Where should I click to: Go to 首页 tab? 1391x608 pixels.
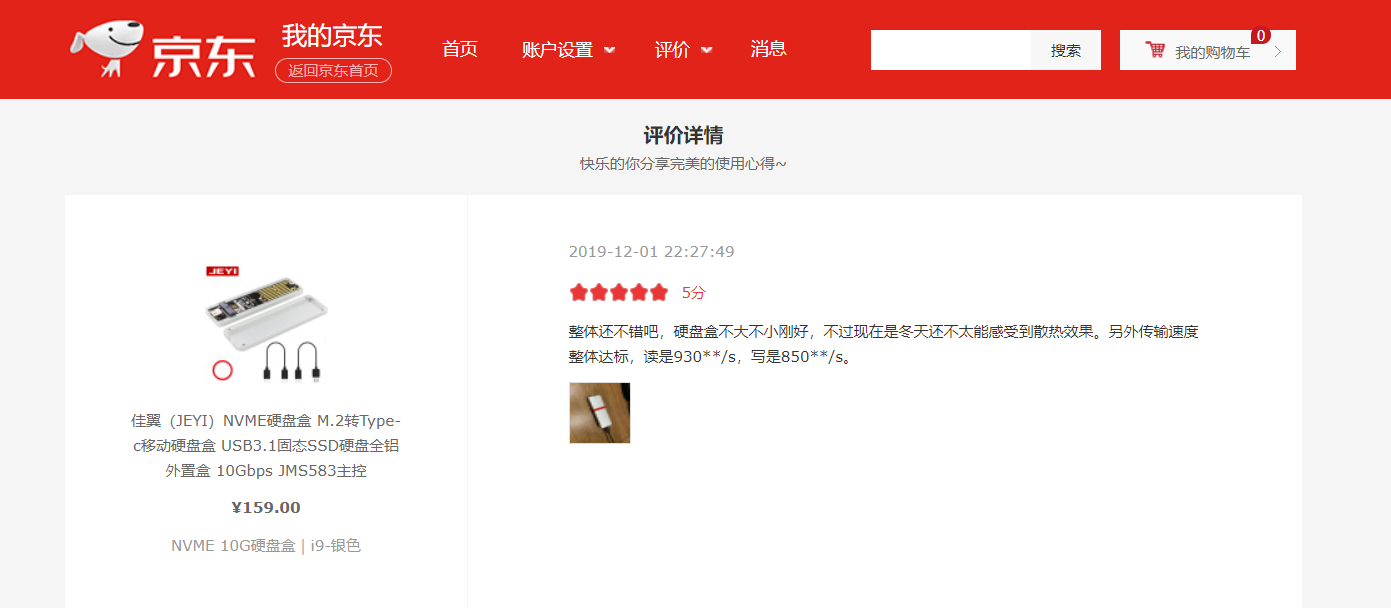[x=460, y=49]
